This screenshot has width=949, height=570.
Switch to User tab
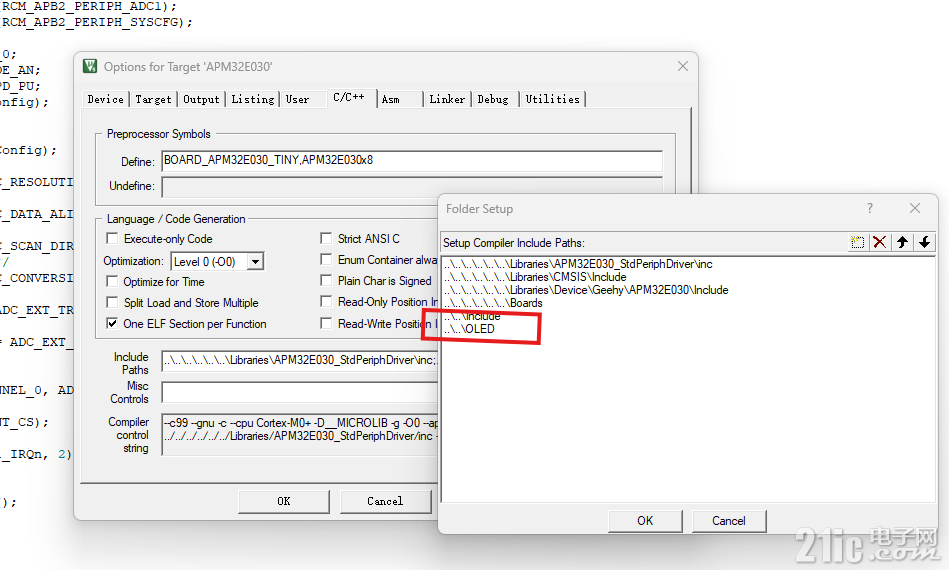(x=297, y=99)
